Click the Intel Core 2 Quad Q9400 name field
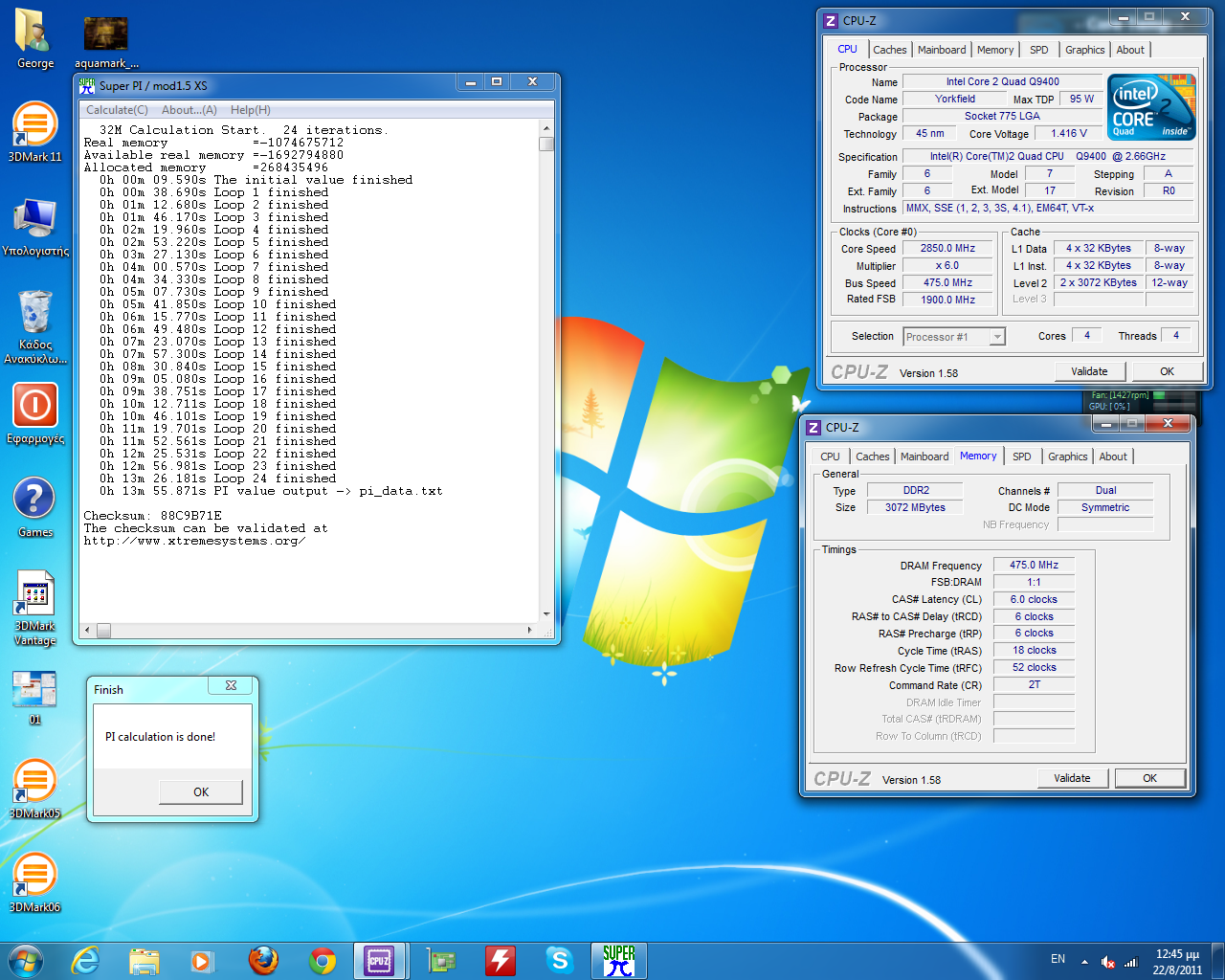1225x980 pixels. (1002, 81)
